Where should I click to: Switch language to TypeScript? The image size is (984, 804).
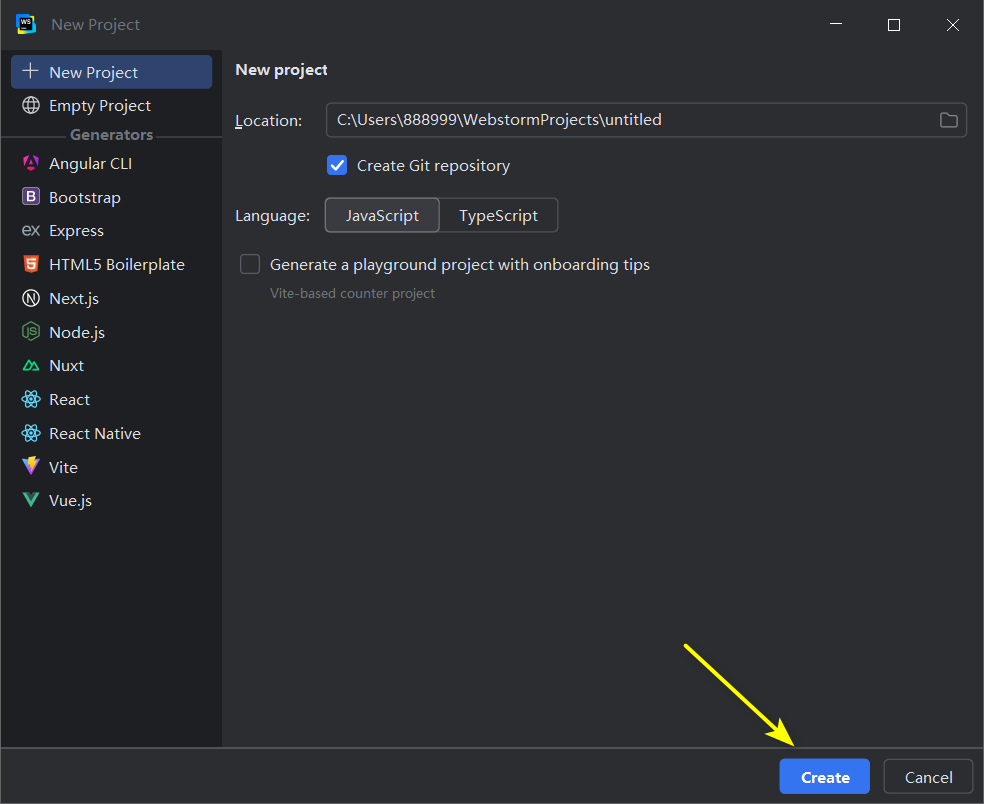[498, 215]
